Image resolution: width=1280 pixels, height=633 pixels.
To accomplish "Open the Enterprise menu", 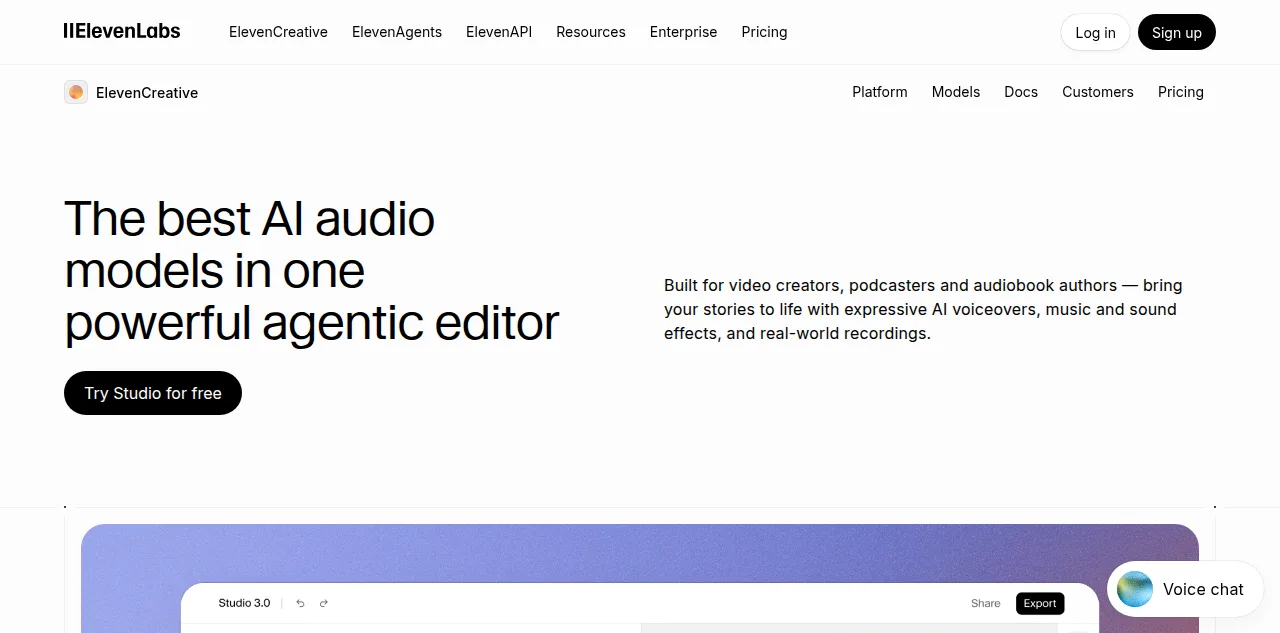I will [x=684, y=32].
